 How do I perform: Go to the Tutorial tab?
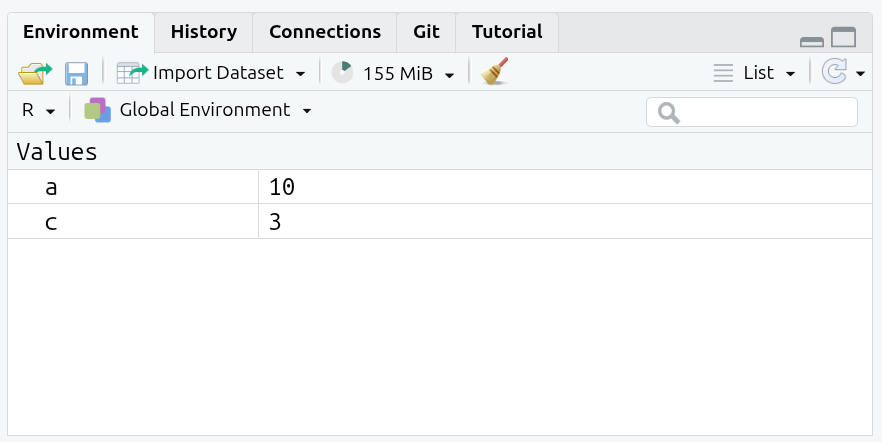click(x=507, y=32)
